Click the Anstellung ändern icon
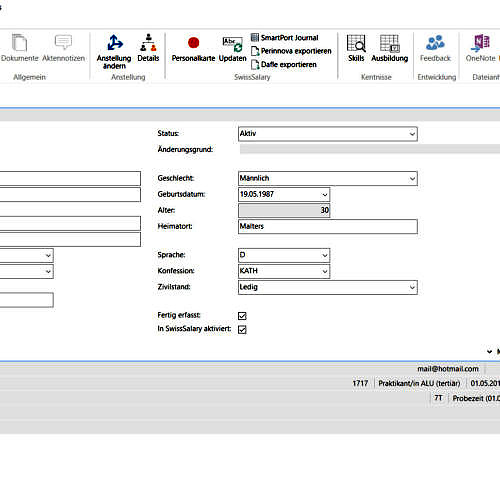Viewport: 500px width, 500px height. click(x=114, y=43)
